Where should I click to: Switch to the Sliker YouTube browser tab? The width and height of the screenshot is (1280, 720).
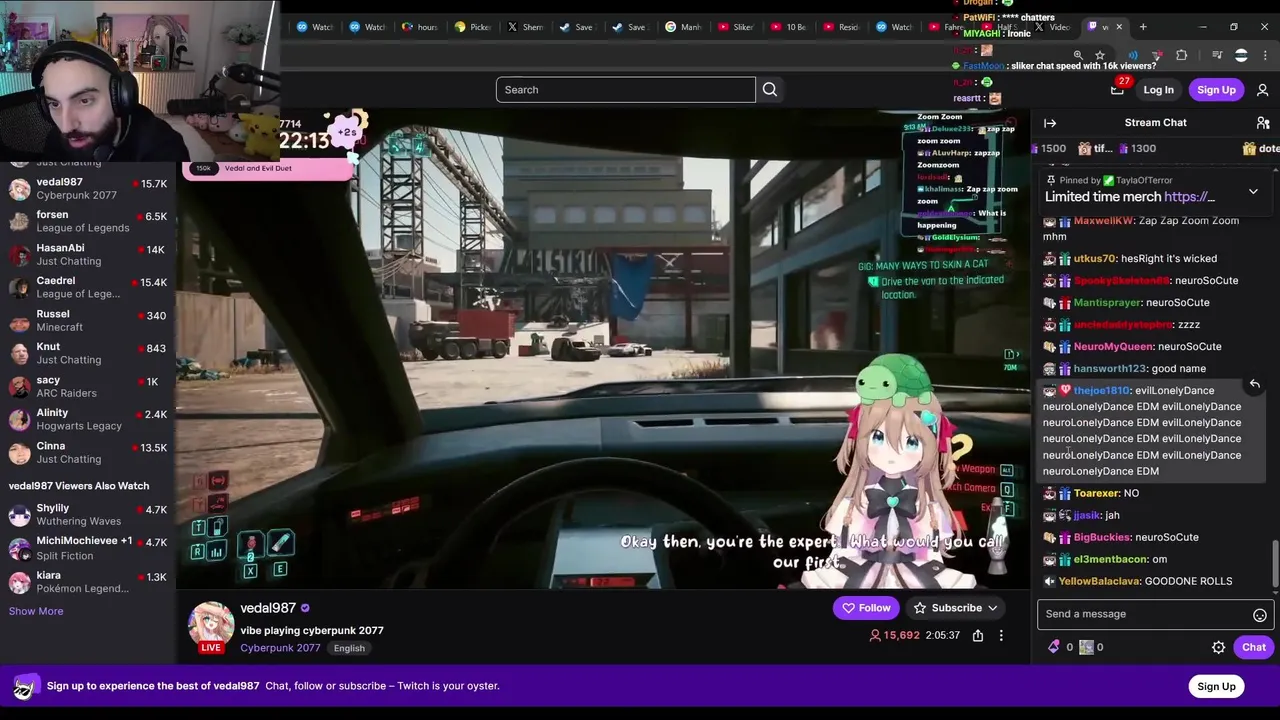[735, 27]
